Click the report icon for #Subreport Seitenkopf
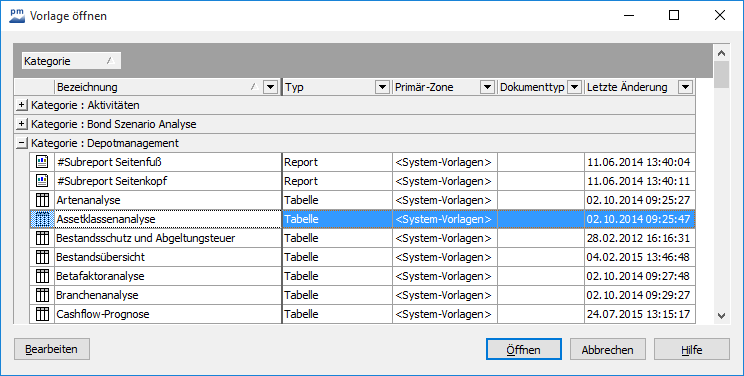This screenshot has height=376, width=744. coord(42,181)
